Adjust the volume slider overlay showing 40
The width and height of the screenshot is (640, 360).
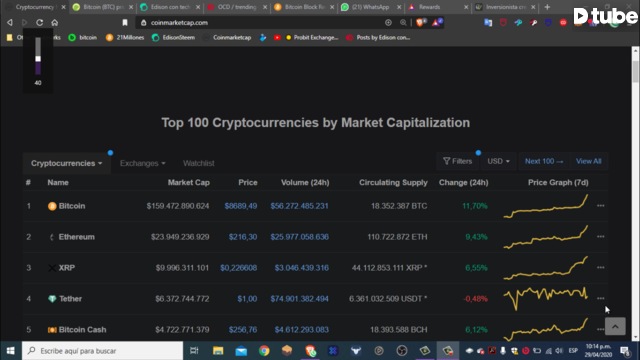pos(38,58)
